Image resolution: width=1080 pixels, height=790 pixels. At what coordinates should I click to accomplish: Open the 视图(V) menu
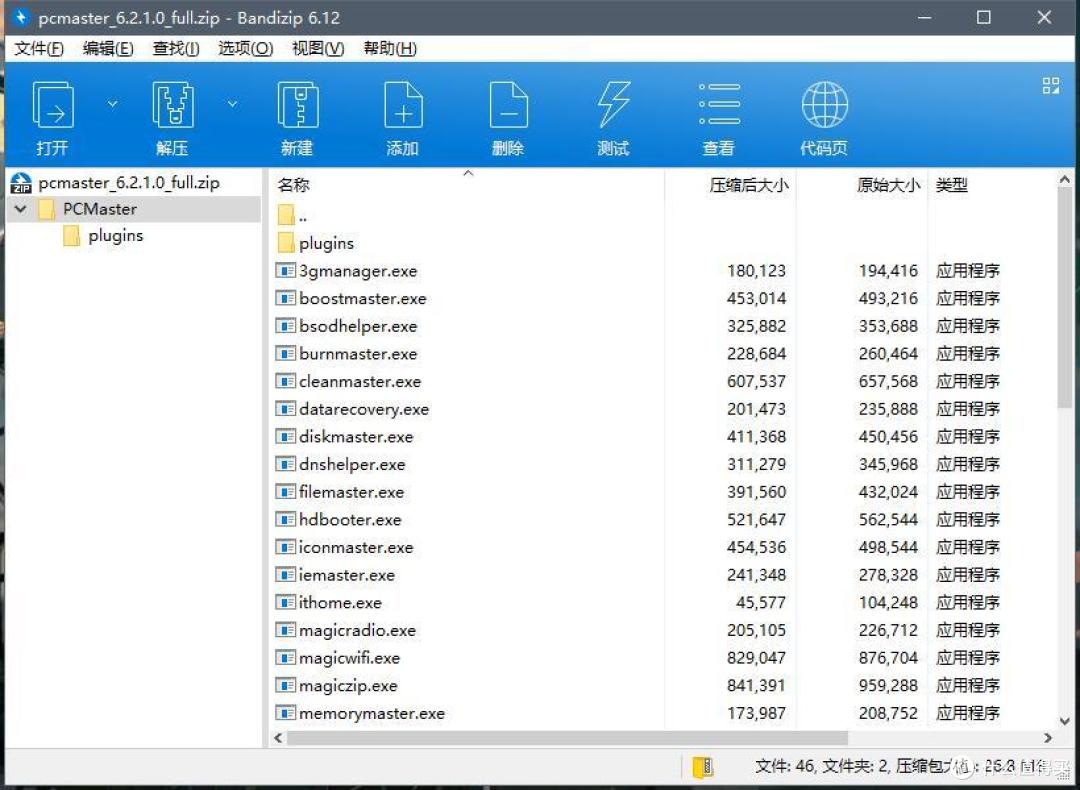tap(318, 48)
